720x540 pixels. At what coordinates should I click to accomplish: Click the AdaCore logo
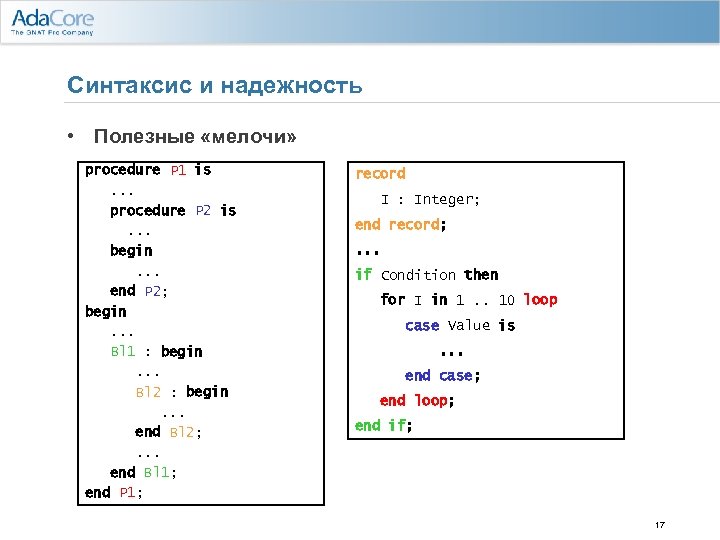(52, 22)
